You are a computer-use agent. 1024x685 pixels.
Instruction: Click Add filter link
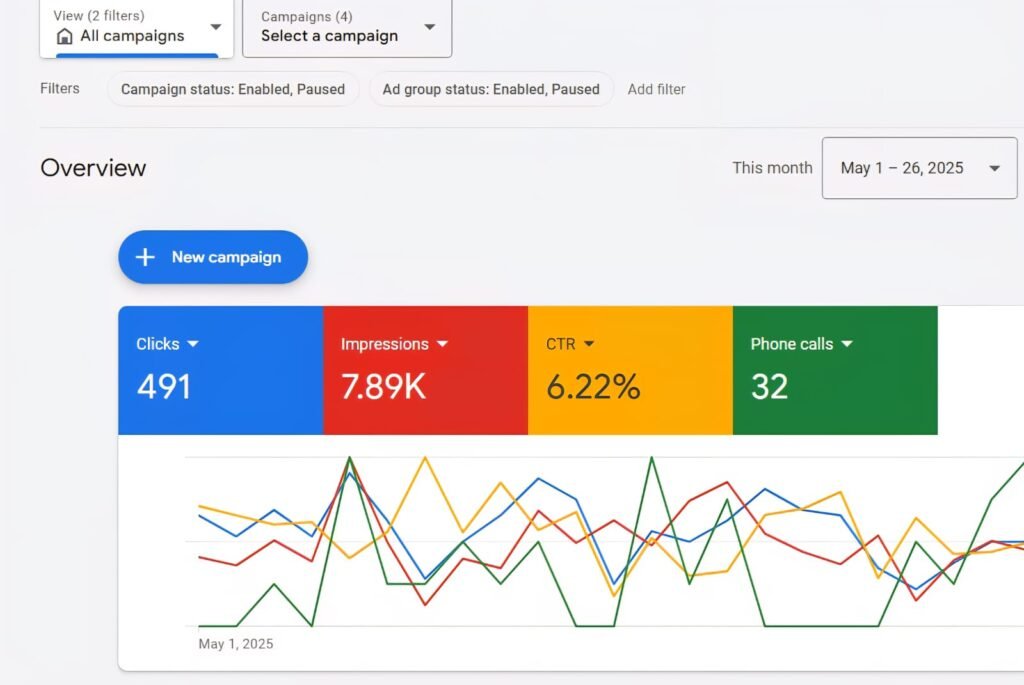656,89
